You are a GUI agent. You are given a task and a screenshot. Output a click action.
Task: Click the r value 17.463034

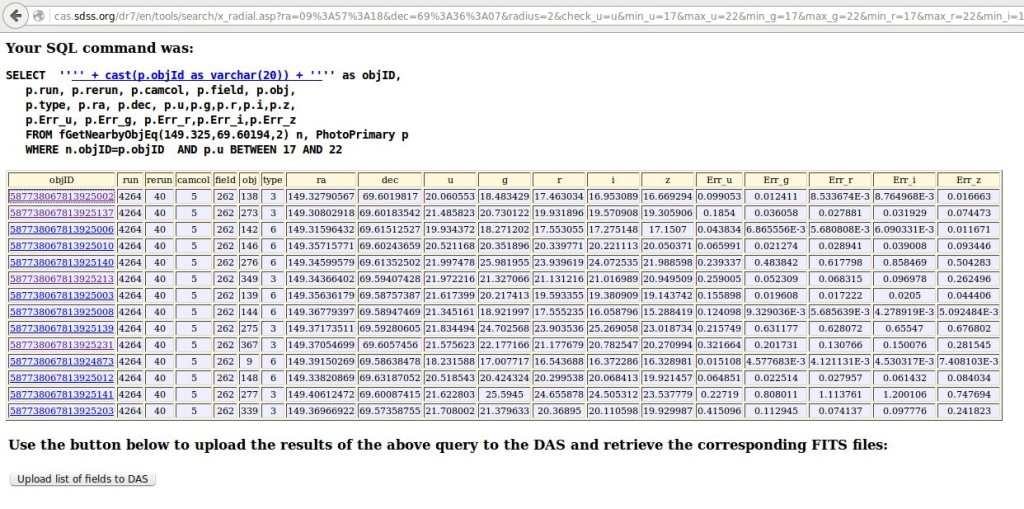(x=558, y=196)
